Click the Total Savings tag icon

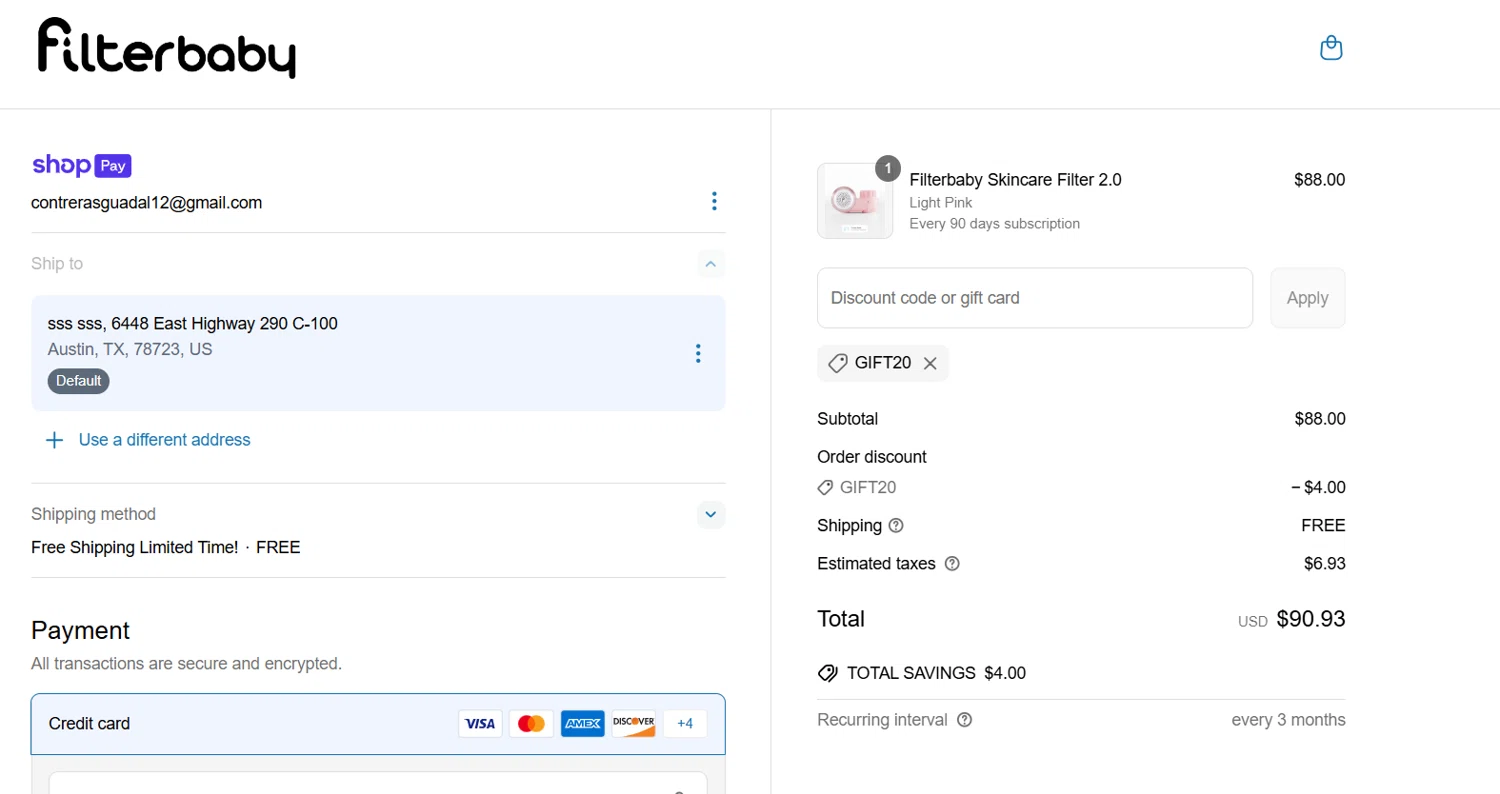tap(827, 673)
